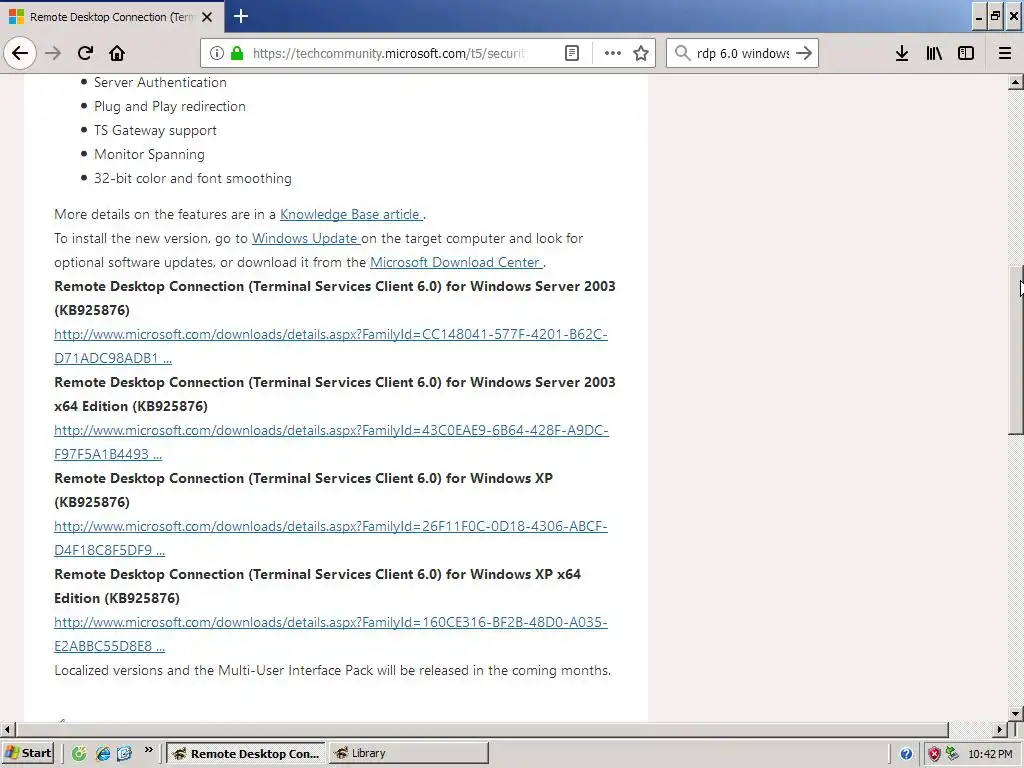Click the vertical scrollbar up arrow
1024x768 pixels.
(x=1016, y=82)
